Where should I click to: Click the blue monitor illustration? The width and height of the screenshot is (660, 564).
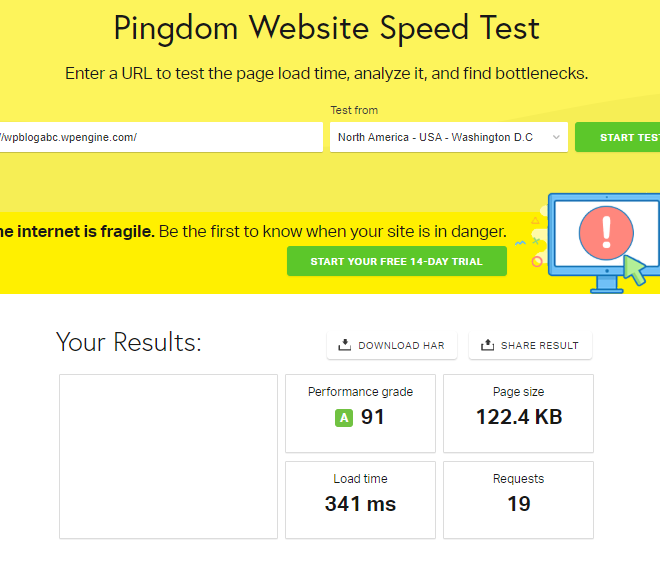(x=604, y=243)
